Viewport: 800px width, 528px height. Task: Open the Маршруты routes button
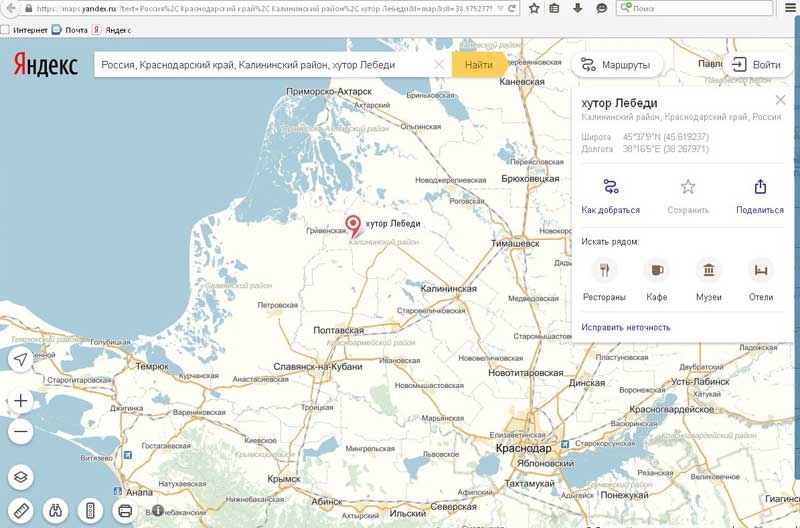(x=616, y=65)
